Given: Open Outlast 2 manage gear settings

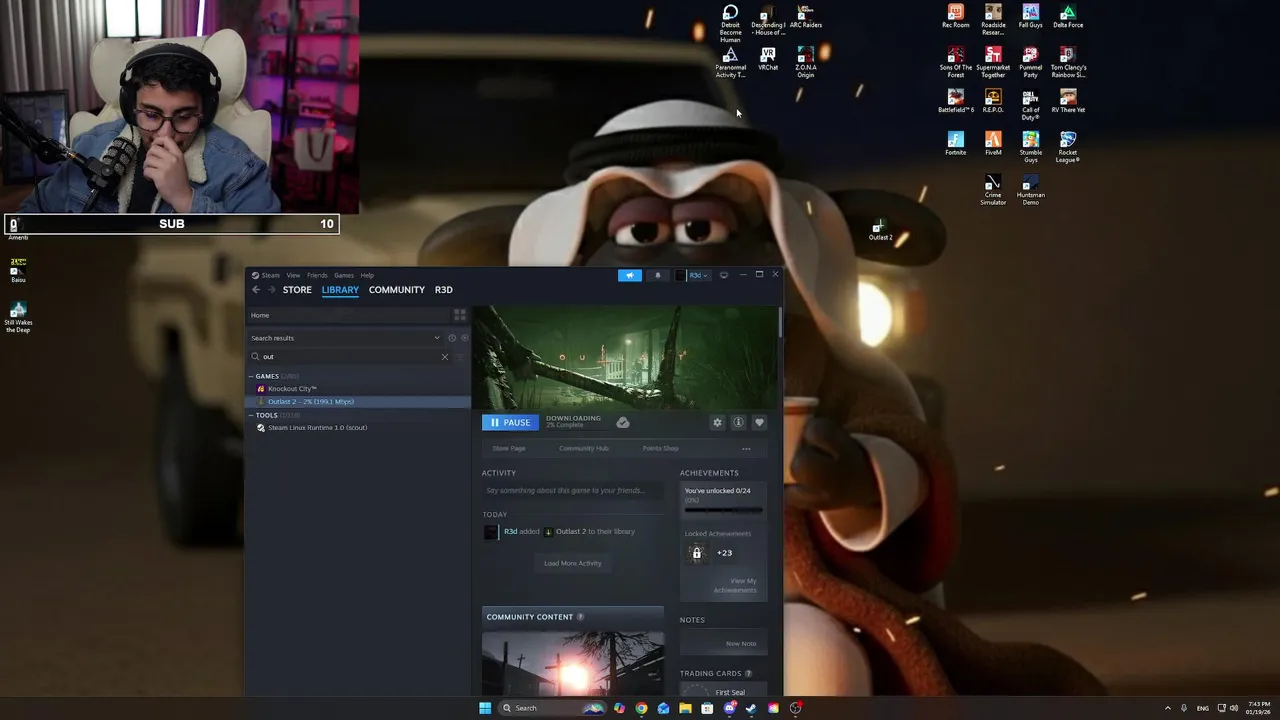Looking at the screenshot, I should 717,423.
